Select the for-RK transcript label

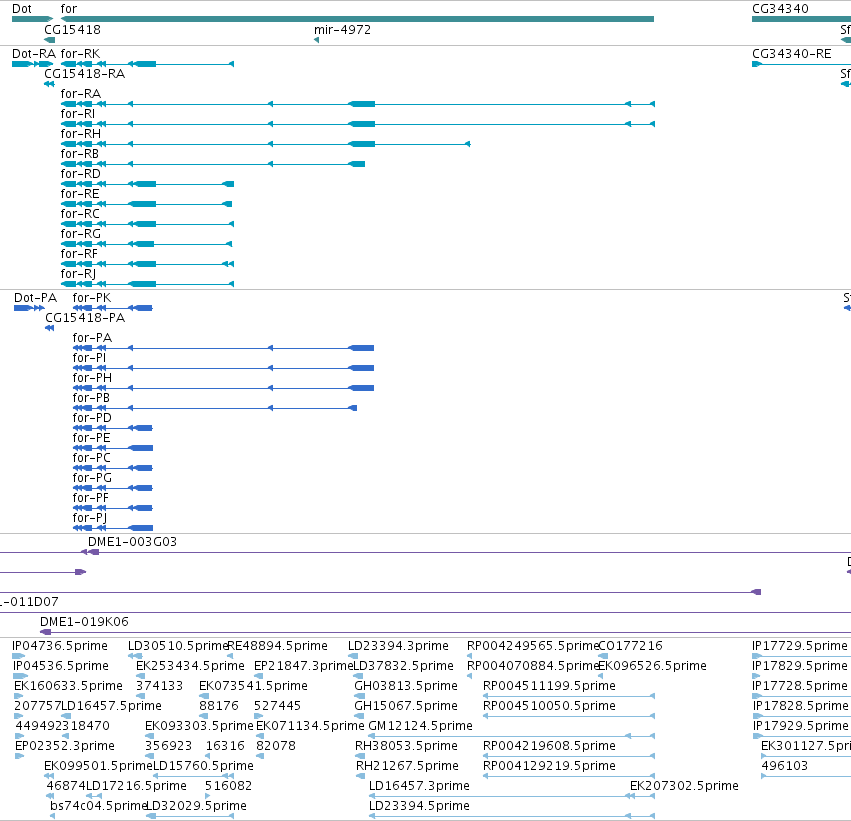[80, 54]
